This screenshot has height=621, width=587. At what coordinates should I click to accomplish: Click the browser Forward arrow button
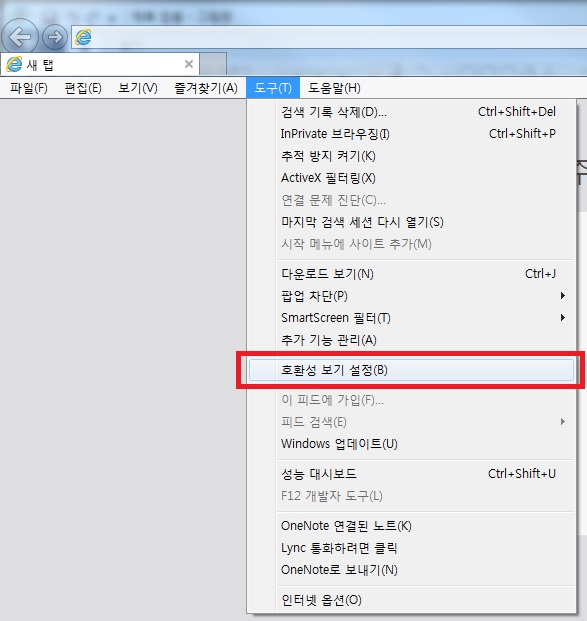tap(55, 37)
